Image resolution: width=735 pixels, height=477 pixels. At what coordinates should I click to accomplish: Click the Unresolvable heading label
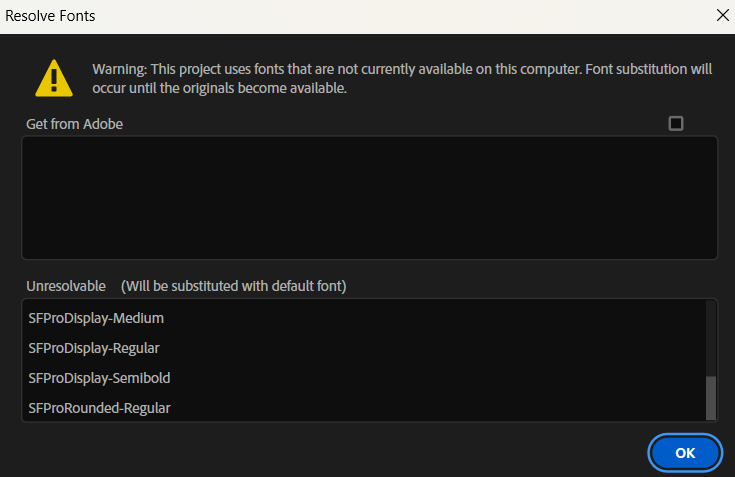66,286
